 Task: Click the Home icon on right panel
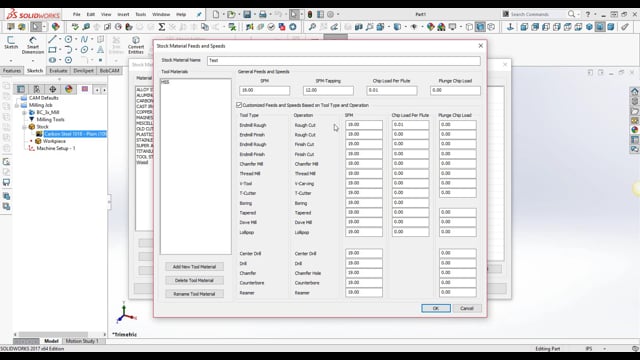click(634, 91)
